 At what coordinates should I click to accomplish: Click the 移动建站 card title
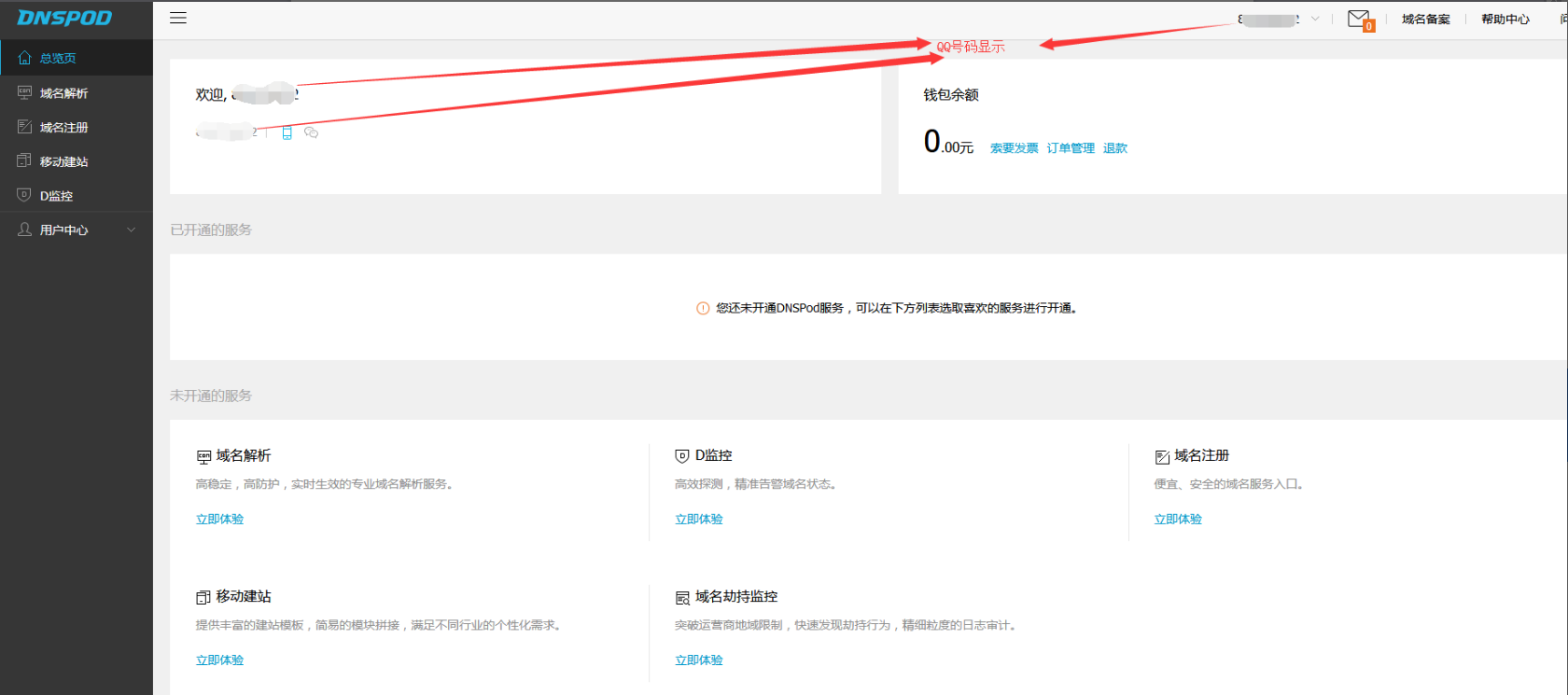(244, 596)
